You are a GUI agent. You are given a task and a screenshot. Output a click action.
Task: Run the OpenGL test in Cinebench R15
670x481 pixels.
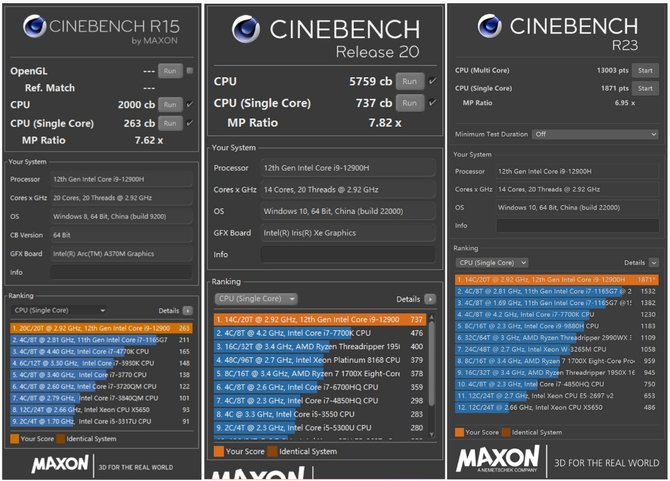170,71
